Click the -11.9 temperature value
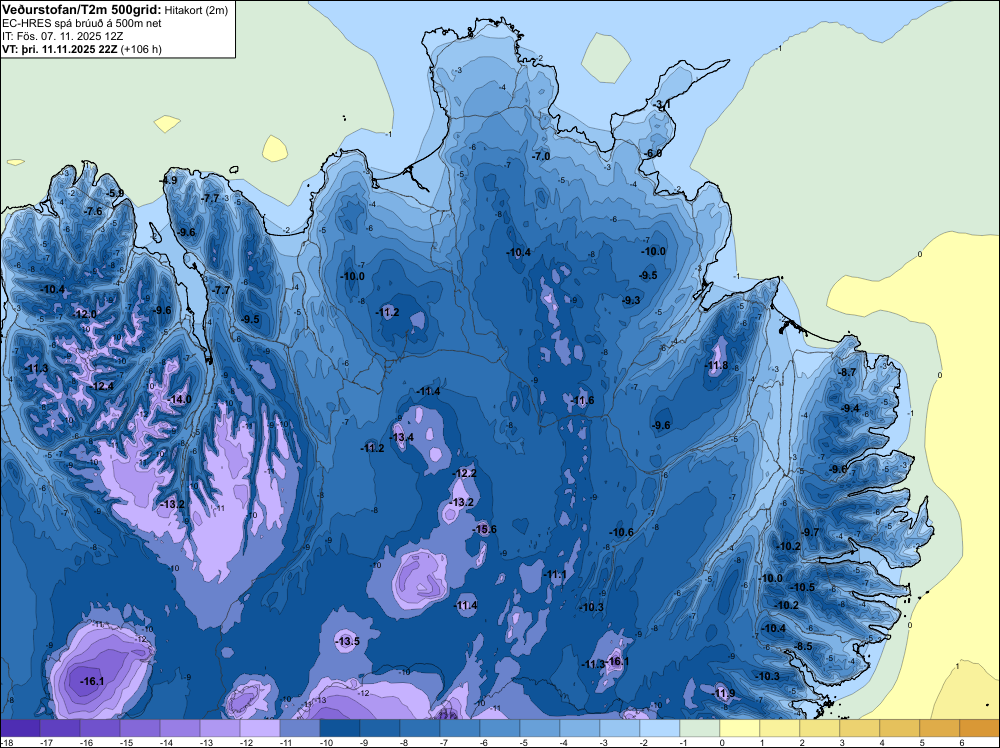Viewport: 1000px width, 748px height. [724, 693]
